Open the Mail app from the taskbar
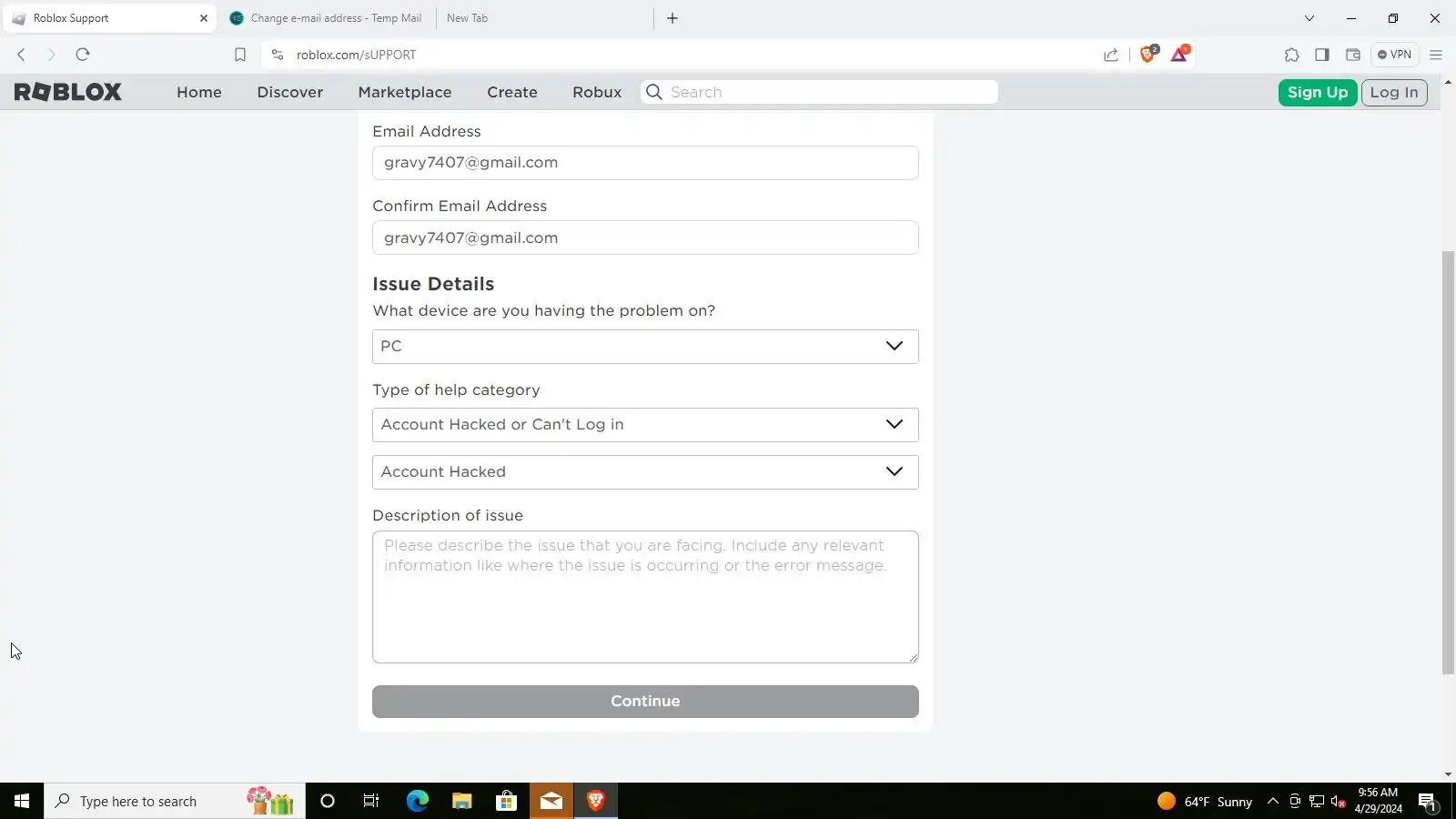Image resolution: width=1456 pixels, height=819 pixels. (551, 801)
